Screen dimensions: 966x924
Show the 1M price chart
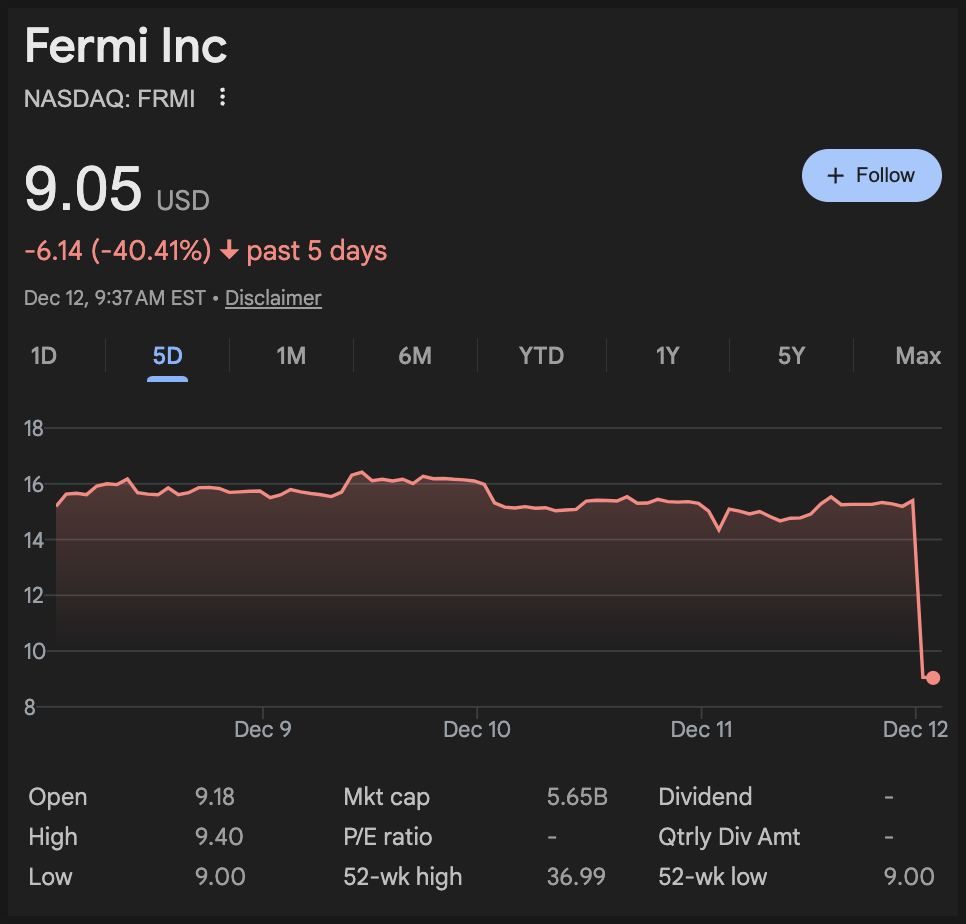click(x=291, y=356)
